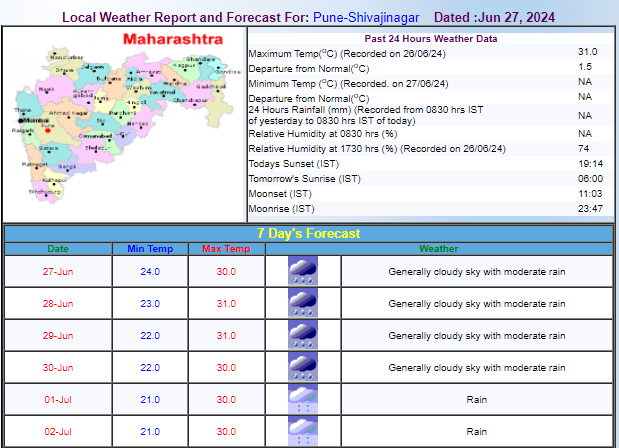
Task: Click the Minimum Temp recorded on 27/06/24 label
Action: (x=349, y=84)
